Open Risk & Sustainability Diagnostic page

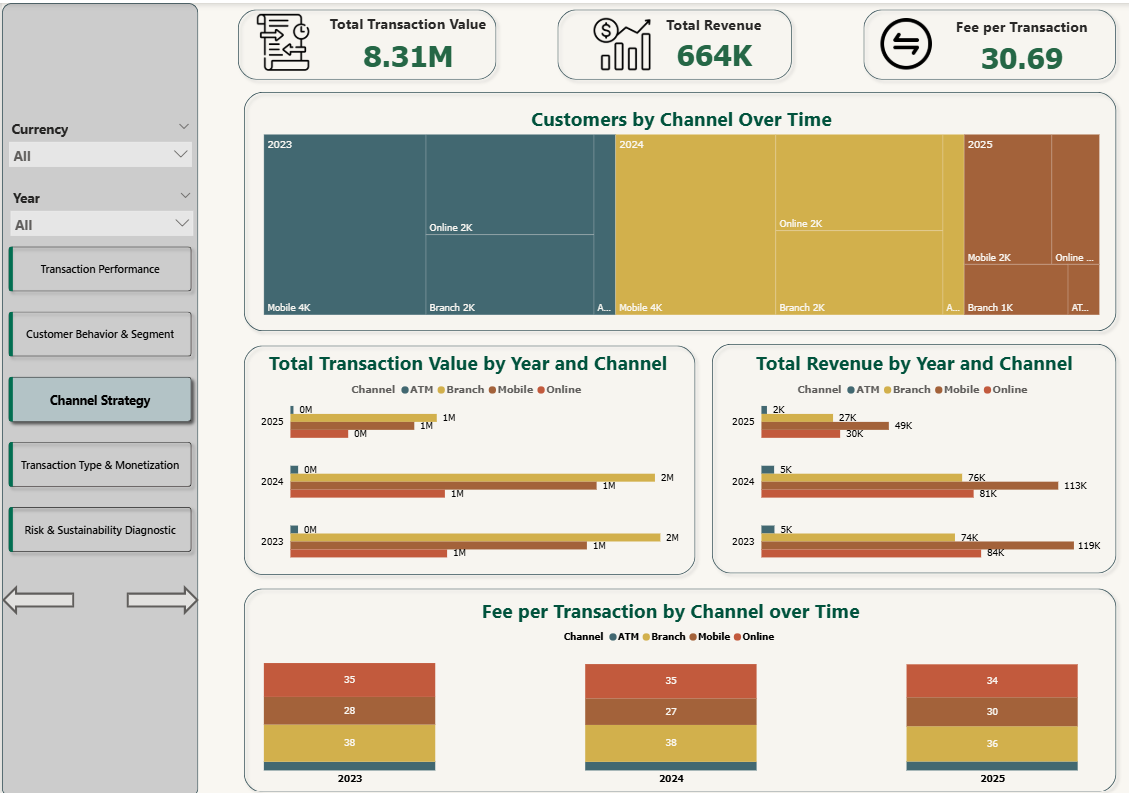click(x=100, y=530)
